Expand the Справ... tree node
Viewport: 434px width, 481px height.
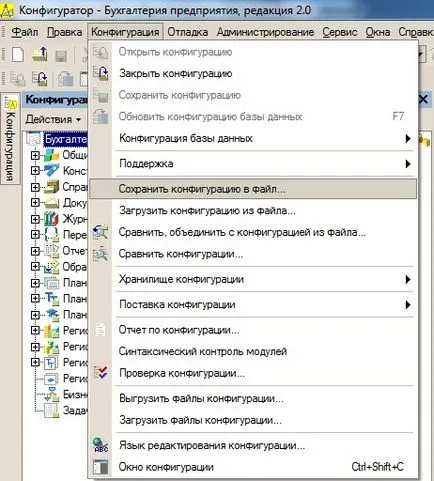coord(35,187)
